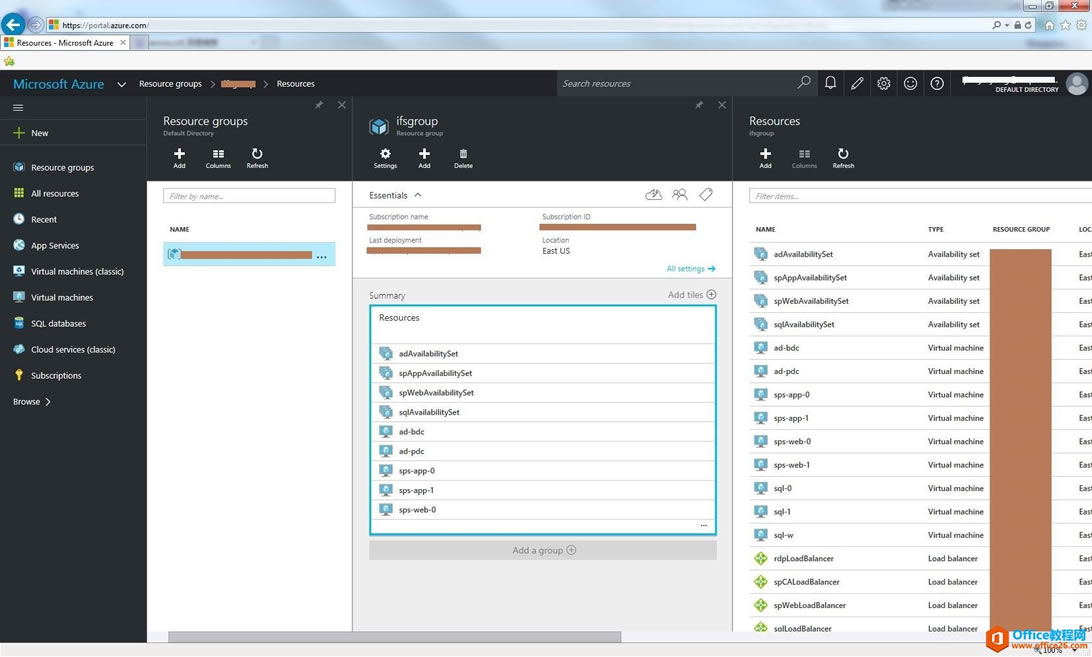Click the smiley feedback icon
Image resolution: width=1092 pixels, height=657 pixels.
pyautogui.click(x=910, y=84)
